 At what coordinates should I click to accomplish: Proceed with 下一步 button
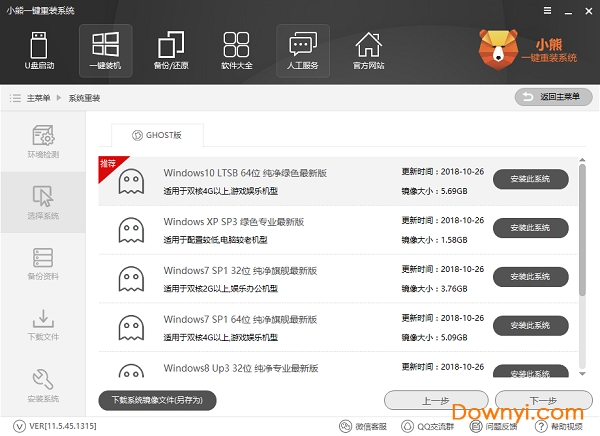[x=544, y=400]
